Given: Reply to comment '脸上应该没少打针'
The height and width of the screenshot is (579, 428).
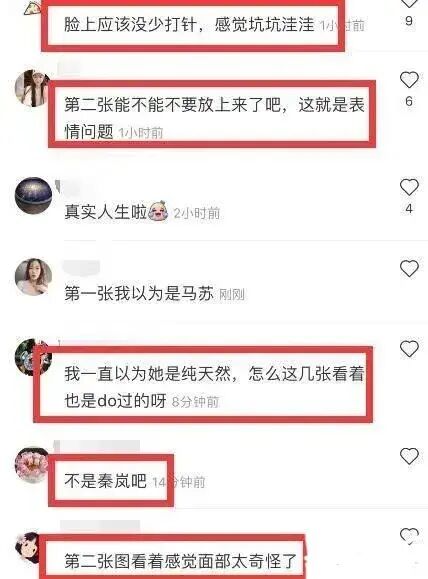Looking at the screenshot, I should (189, 25).
